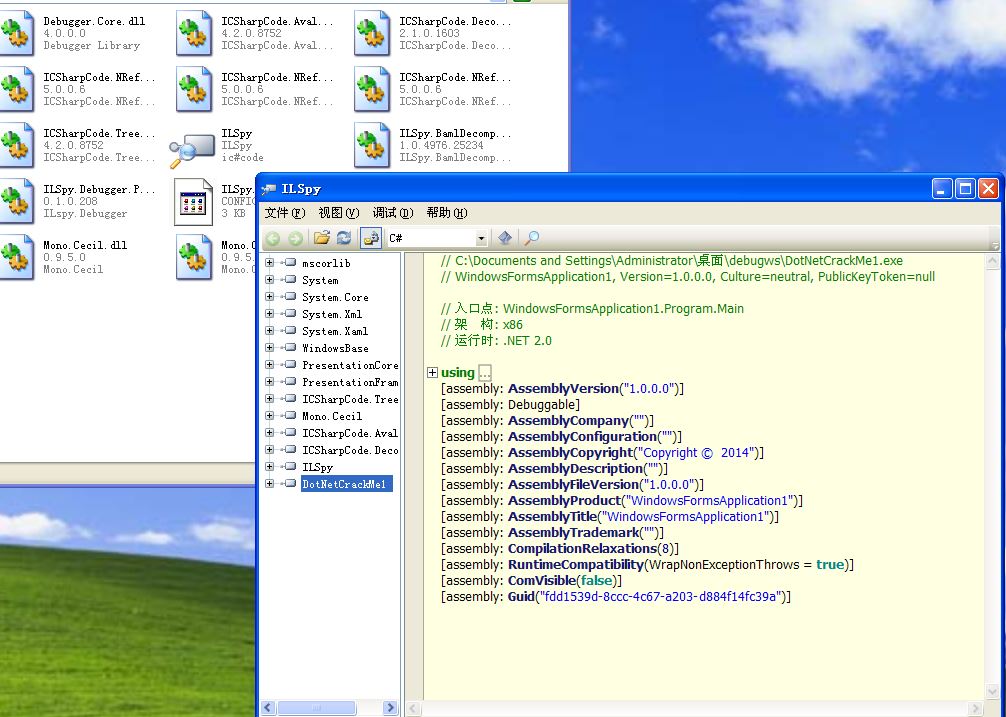Click the AssemblyTitle attribute in the code
The image size is (1006, 717).
(x=552, y=517)
